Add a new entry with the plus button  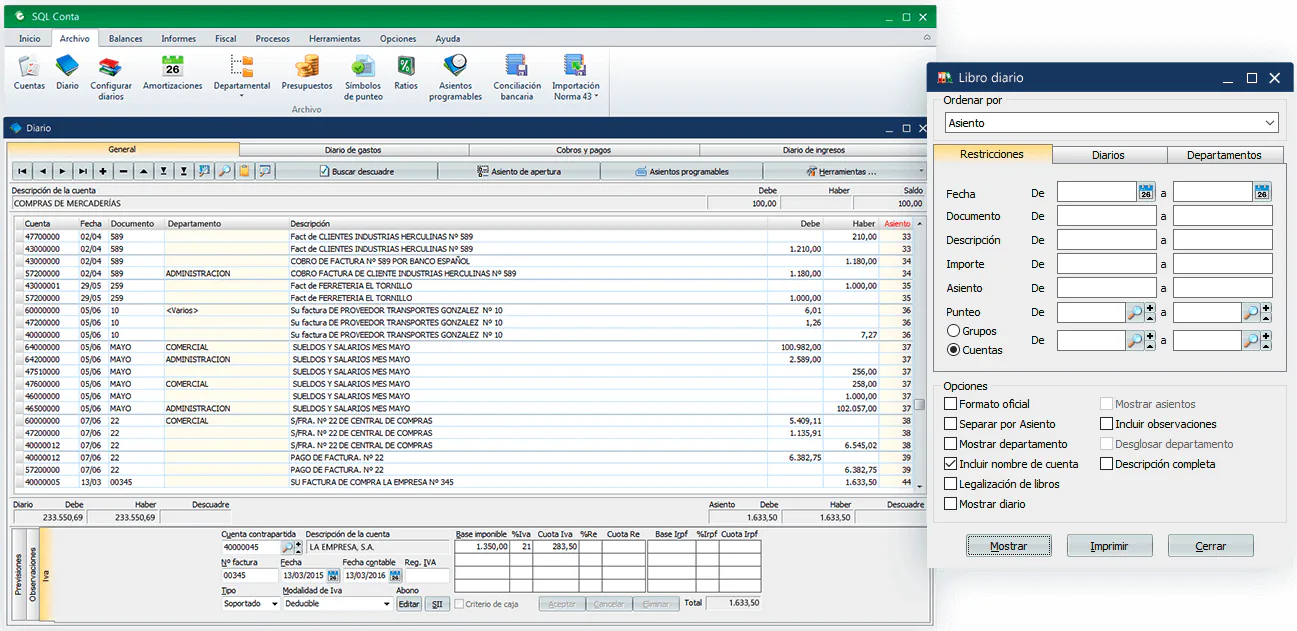103,171
